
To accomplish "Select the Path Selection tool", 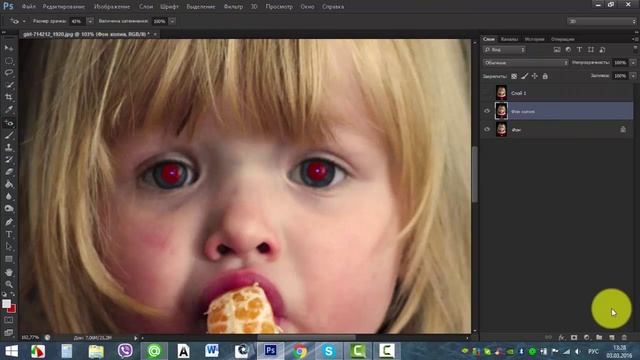I will [x=9, y=247].
